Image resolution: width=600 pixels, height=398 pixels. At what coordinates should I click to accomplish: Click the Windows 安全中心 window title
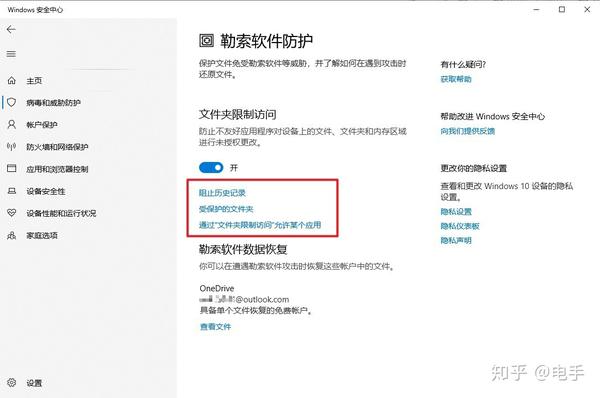[x=35, y=10]
